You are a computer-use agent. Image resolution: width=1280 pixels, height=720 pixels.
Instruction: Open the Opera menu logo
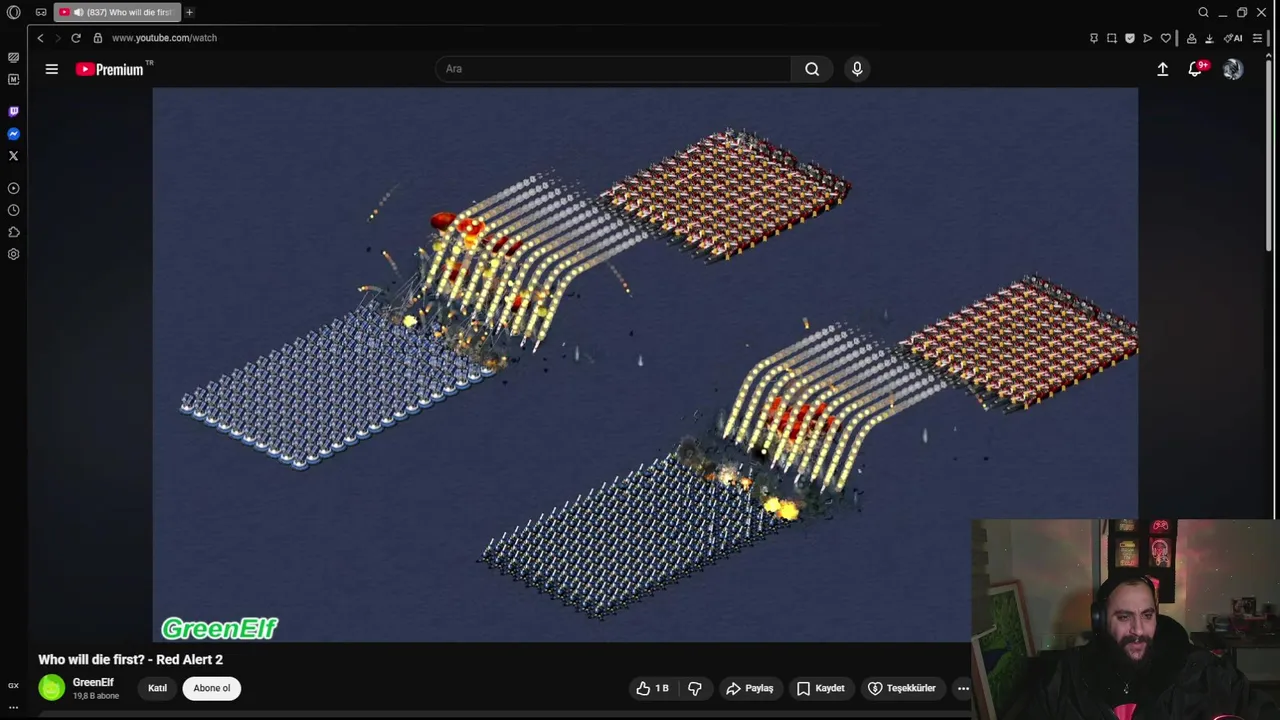(13, 12)
